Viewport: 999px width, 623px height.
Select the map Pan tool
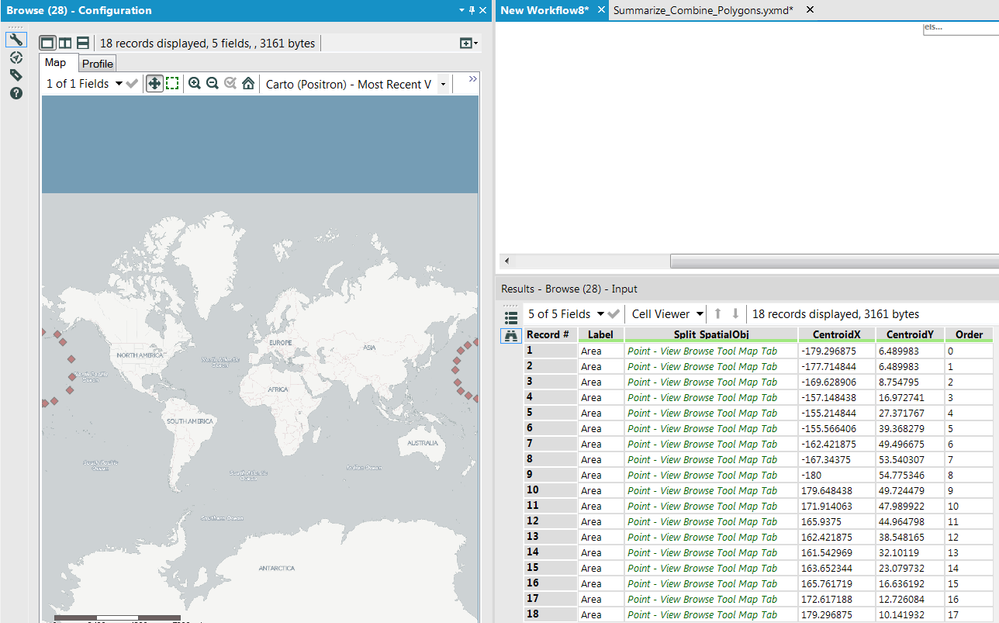[x=154, y=83]
